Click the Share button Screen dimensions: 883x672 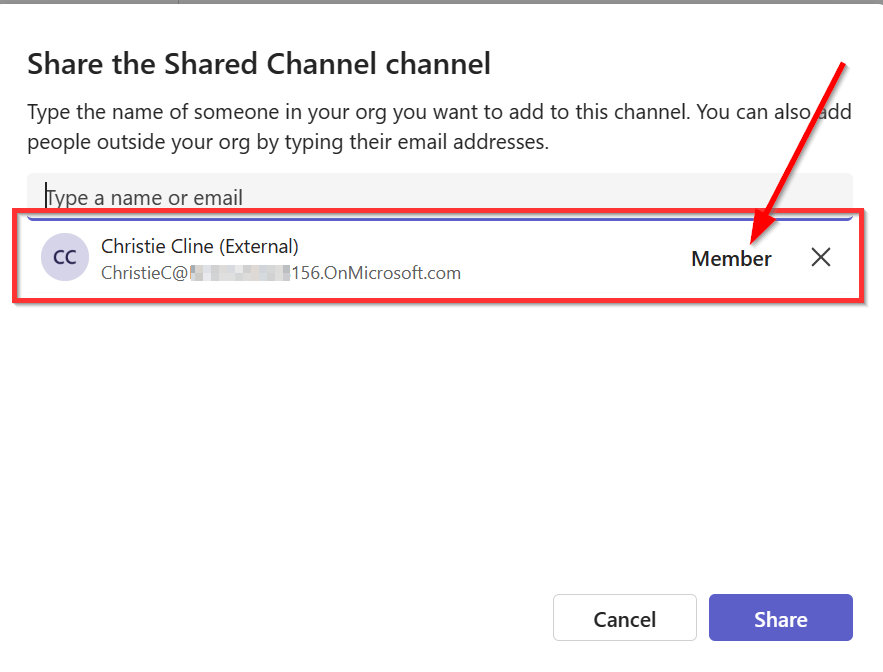pyautogui.click(x=780, y=619)
